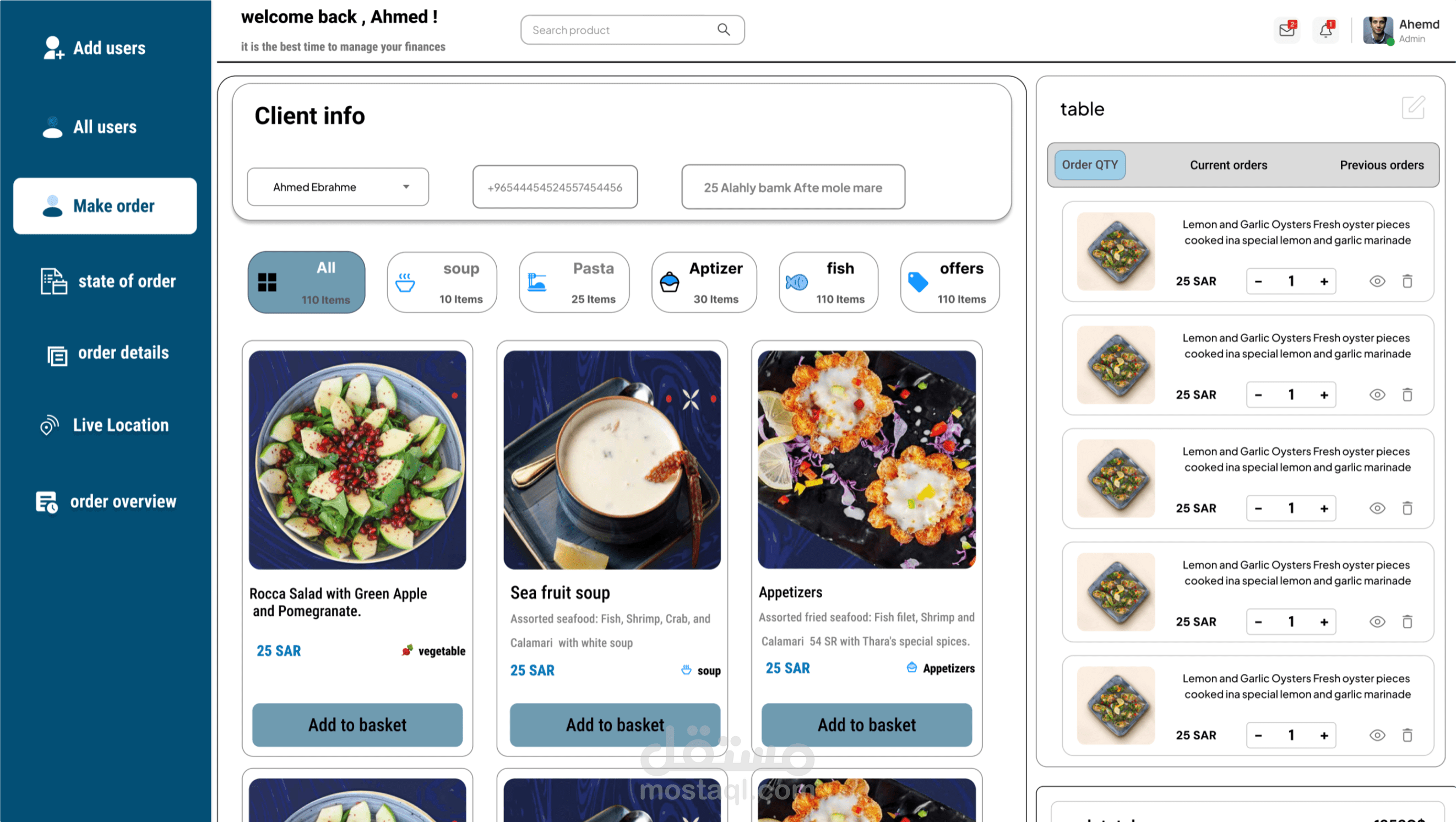Screen dimensions: 1456x822
Task: Open Add users in the sidebar
Action: [x=95, y=48]
